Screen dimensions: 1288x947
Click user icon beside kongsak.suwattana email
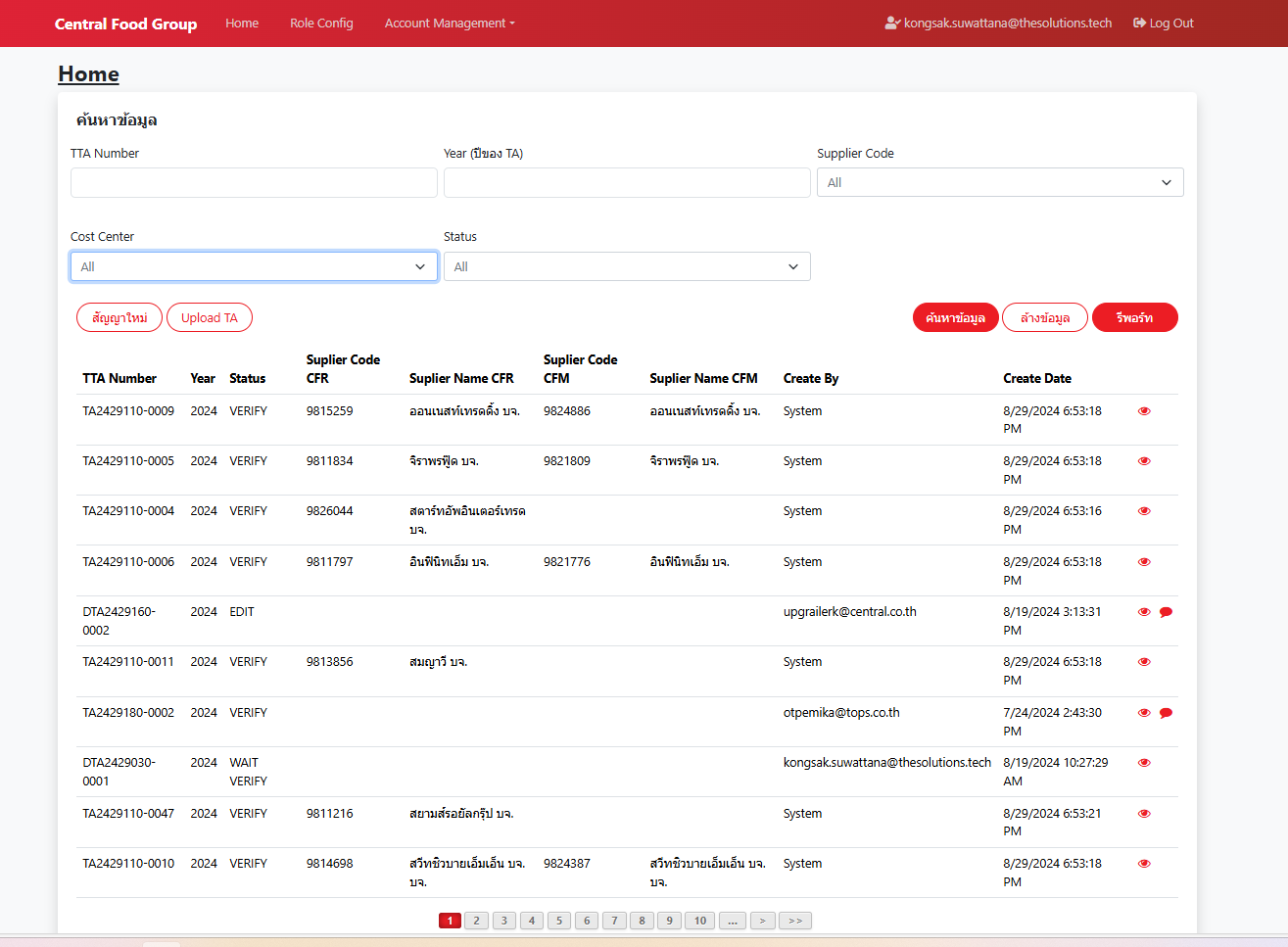click(892, 24)
